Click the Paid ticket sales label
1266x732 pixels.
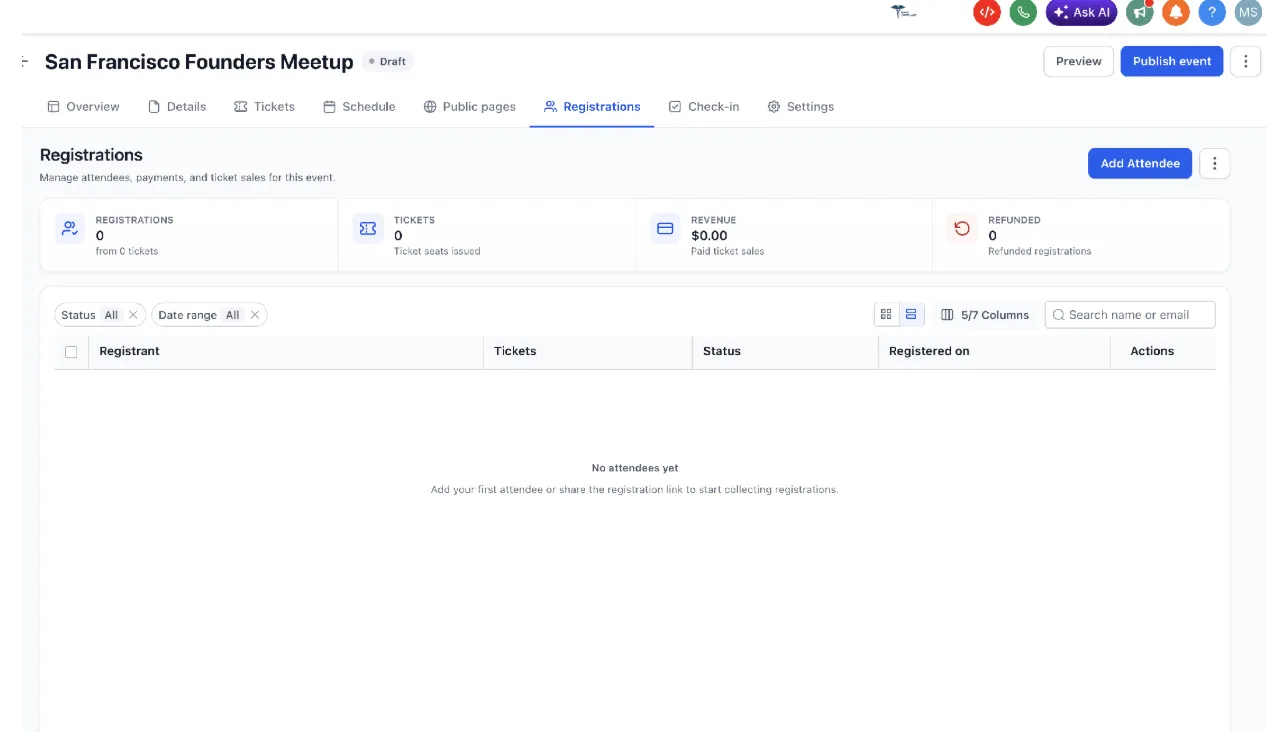tap(727, 251)
